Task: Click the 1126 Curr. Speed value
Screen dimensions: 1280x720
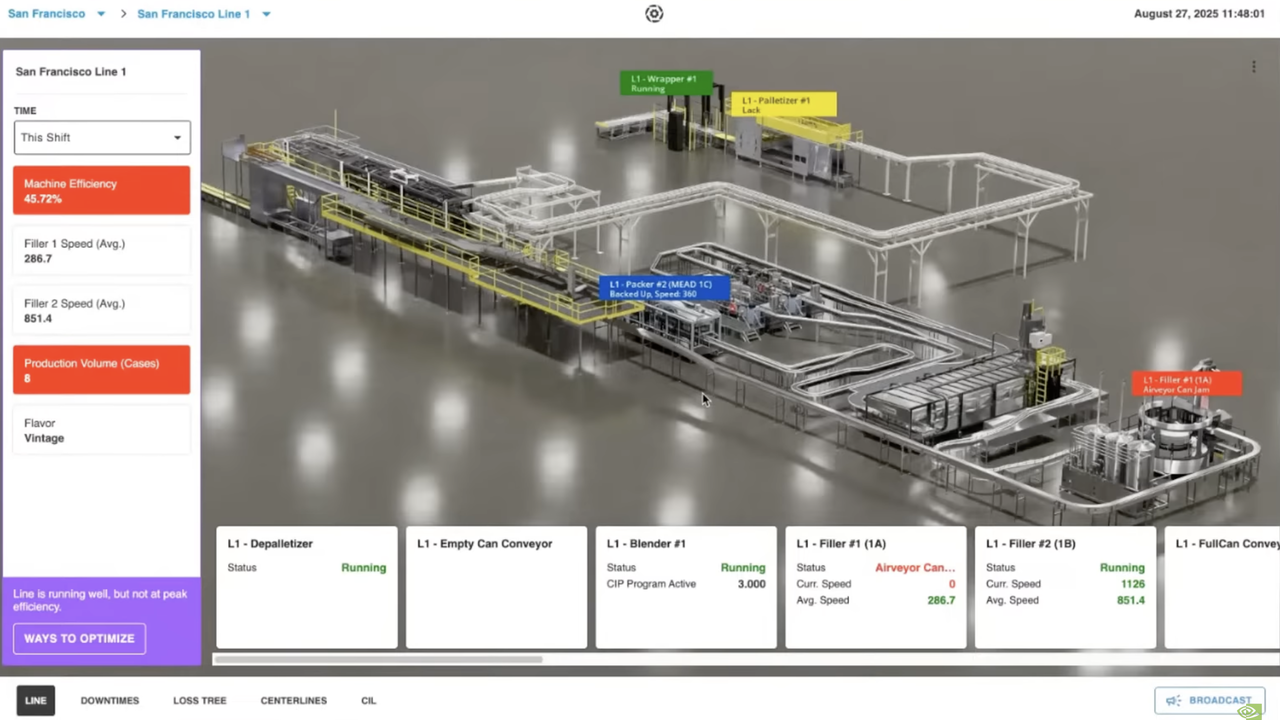Action: pos(1132,584)
